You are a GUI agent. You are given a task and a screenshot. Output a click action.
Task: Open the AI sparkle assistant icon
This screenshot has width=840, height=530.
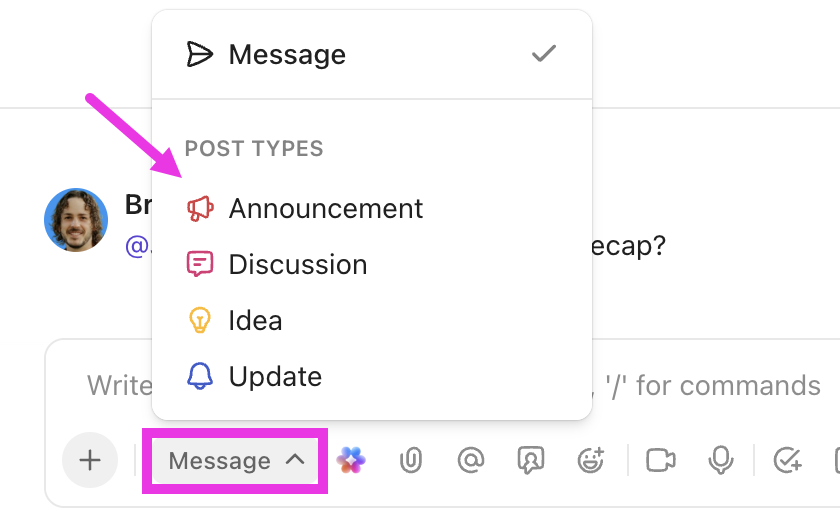[351, 460]
